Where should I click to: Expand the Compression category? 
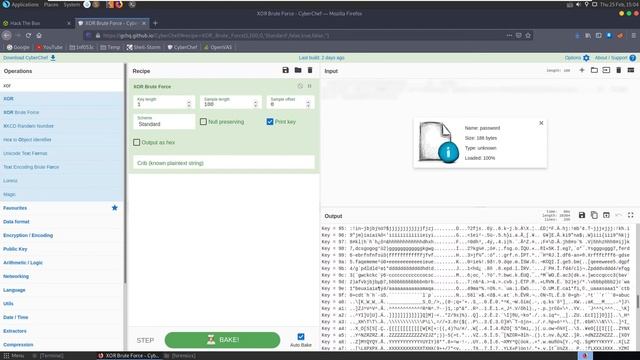(61, 345)
